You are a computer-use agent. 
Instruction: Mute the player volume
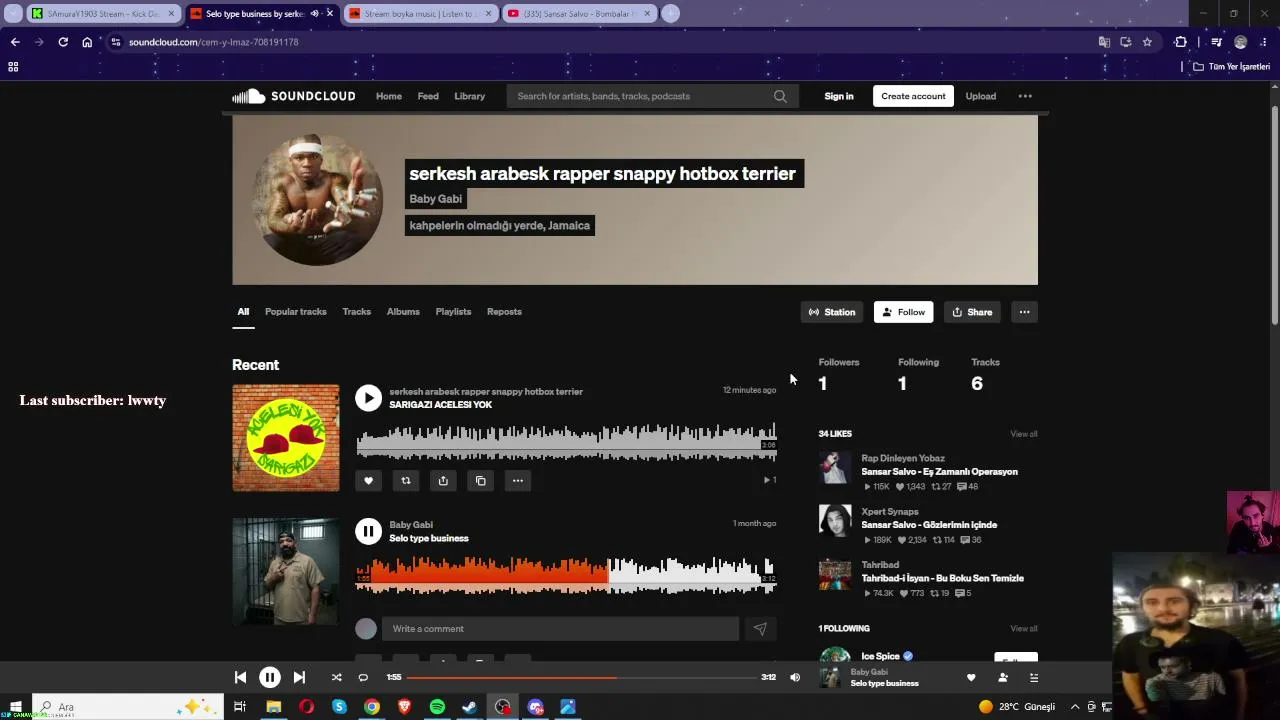(x=795, y=678)
